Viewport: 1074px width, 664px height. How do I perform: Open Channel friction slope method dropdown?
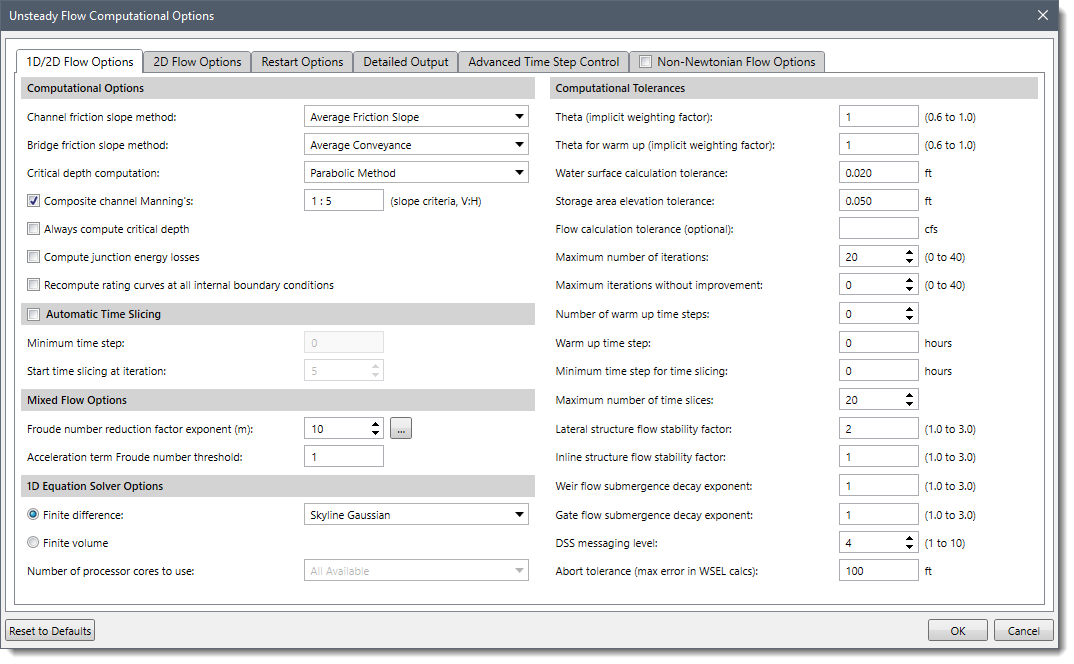pyautogui.click(x=416, y=117)
